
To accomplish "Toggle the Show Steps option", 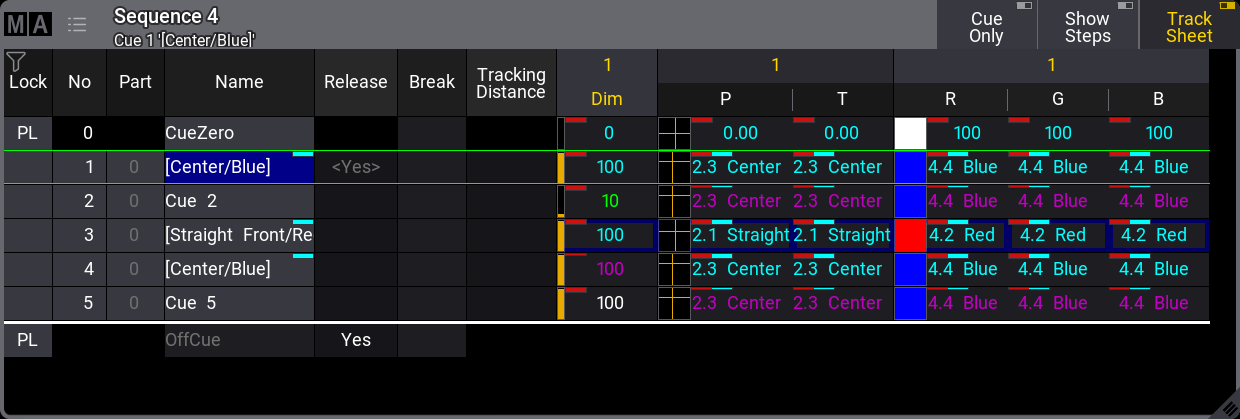I will coord(1087,26).
